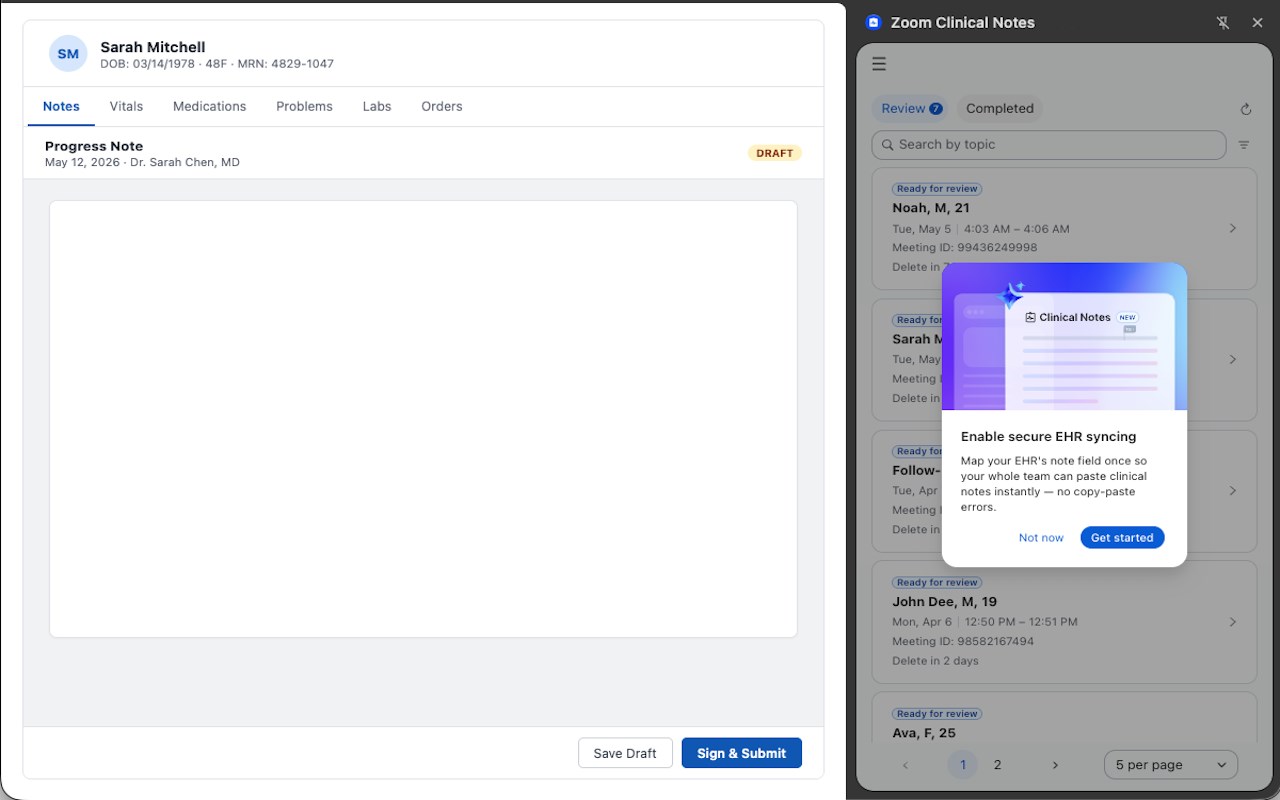Click the Zoom Clinical Notes app logo
The image size is (1280, 800).
click(873, 22)
